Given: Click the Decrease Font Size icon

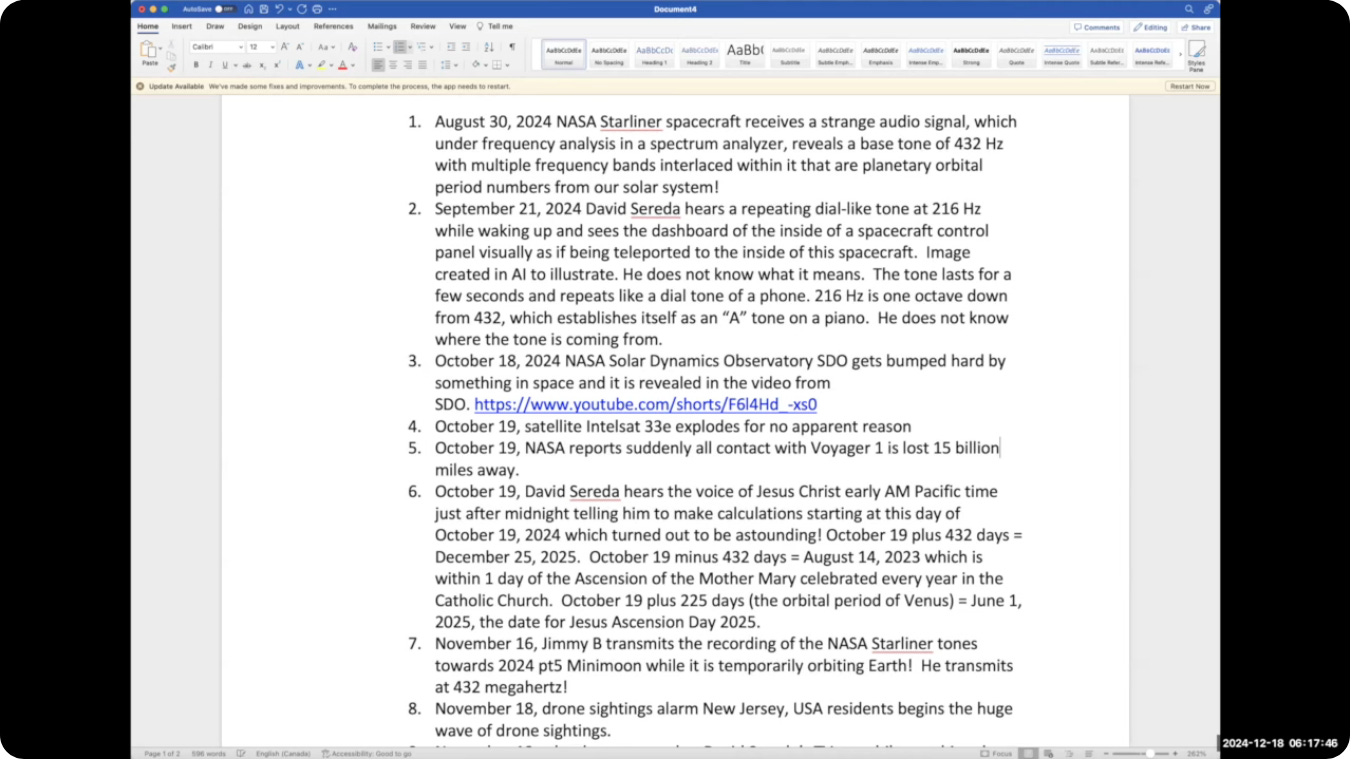Looking at the screenshot, I should coord(300,47).
